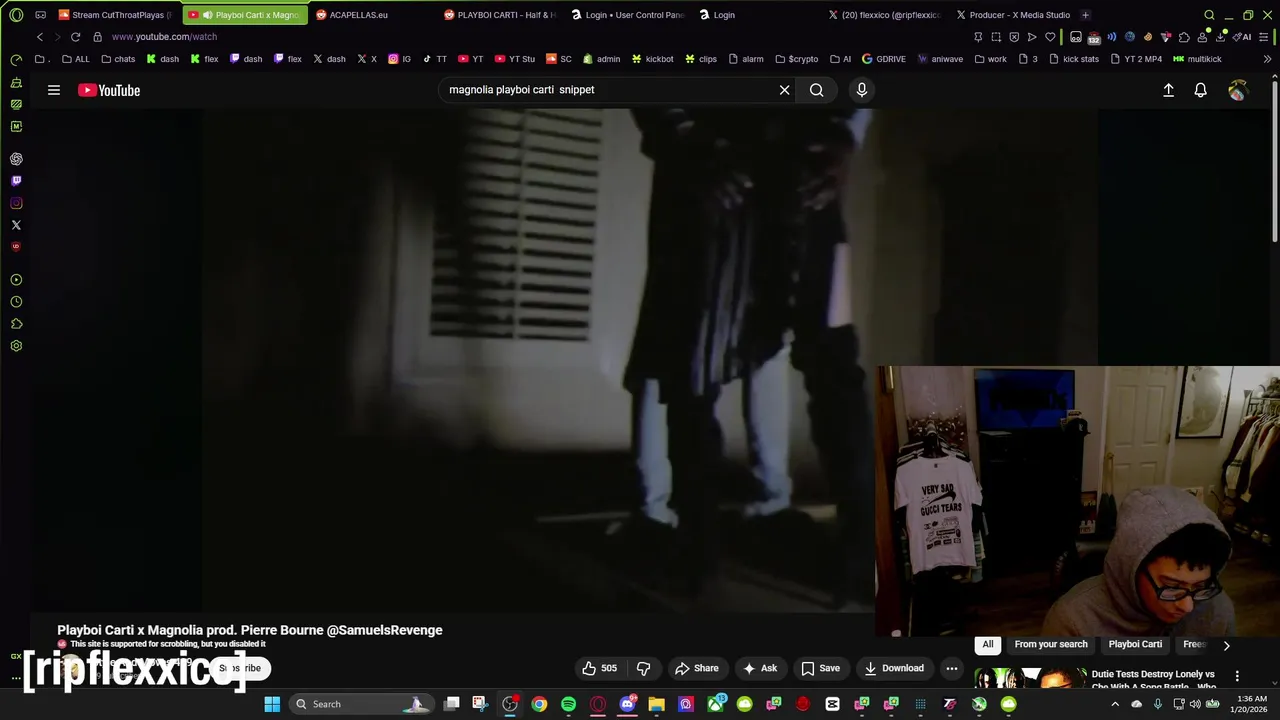Screen dimensions: 1280x720
Task: Share the Playboi Carti x Magnolia video
Action: (x=697, y=668)
